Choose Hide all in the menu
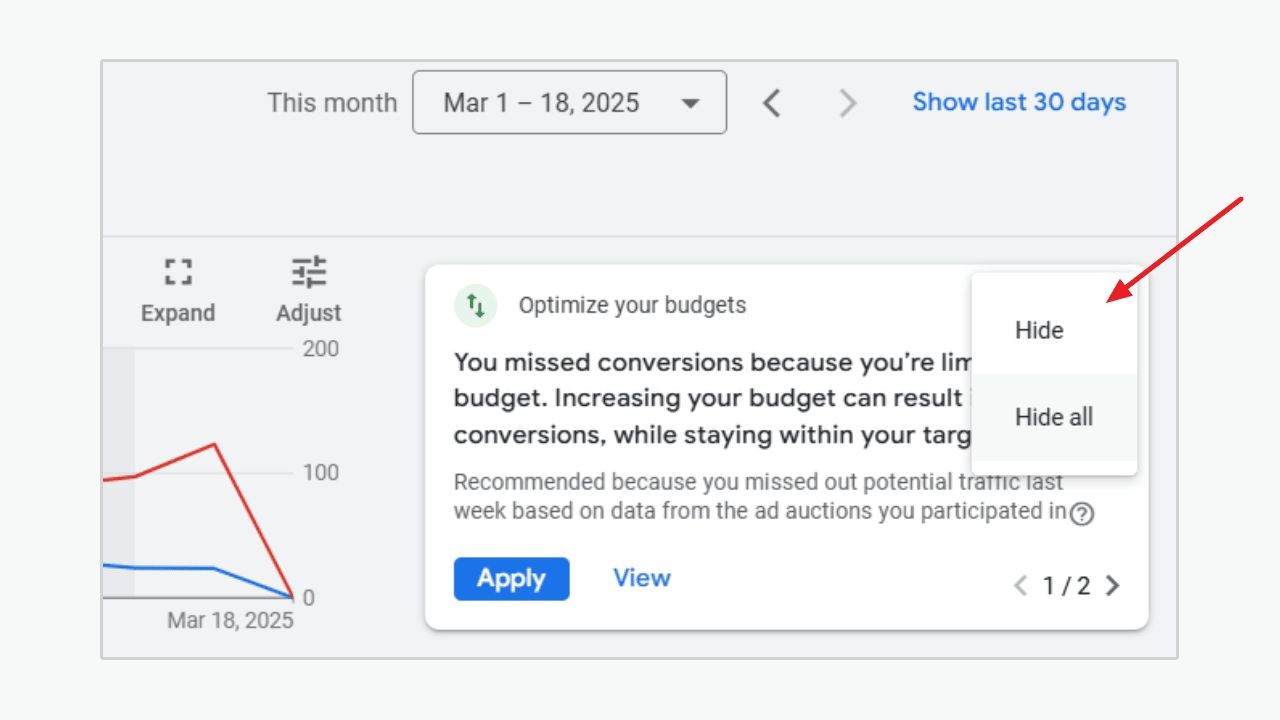Image resolution: width=1280 pixels, height=720 pixels. [1054, 417]
